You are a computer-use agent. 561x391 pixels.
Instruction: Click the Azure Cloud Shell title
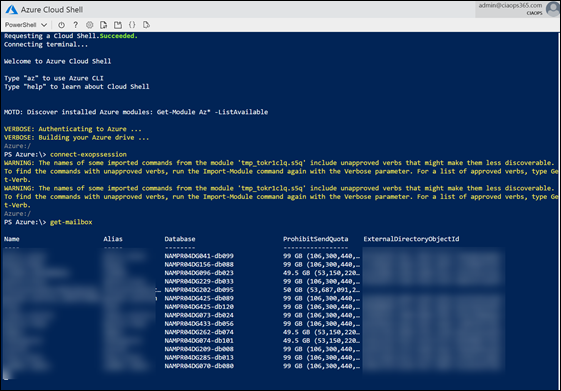click(52, 10)
